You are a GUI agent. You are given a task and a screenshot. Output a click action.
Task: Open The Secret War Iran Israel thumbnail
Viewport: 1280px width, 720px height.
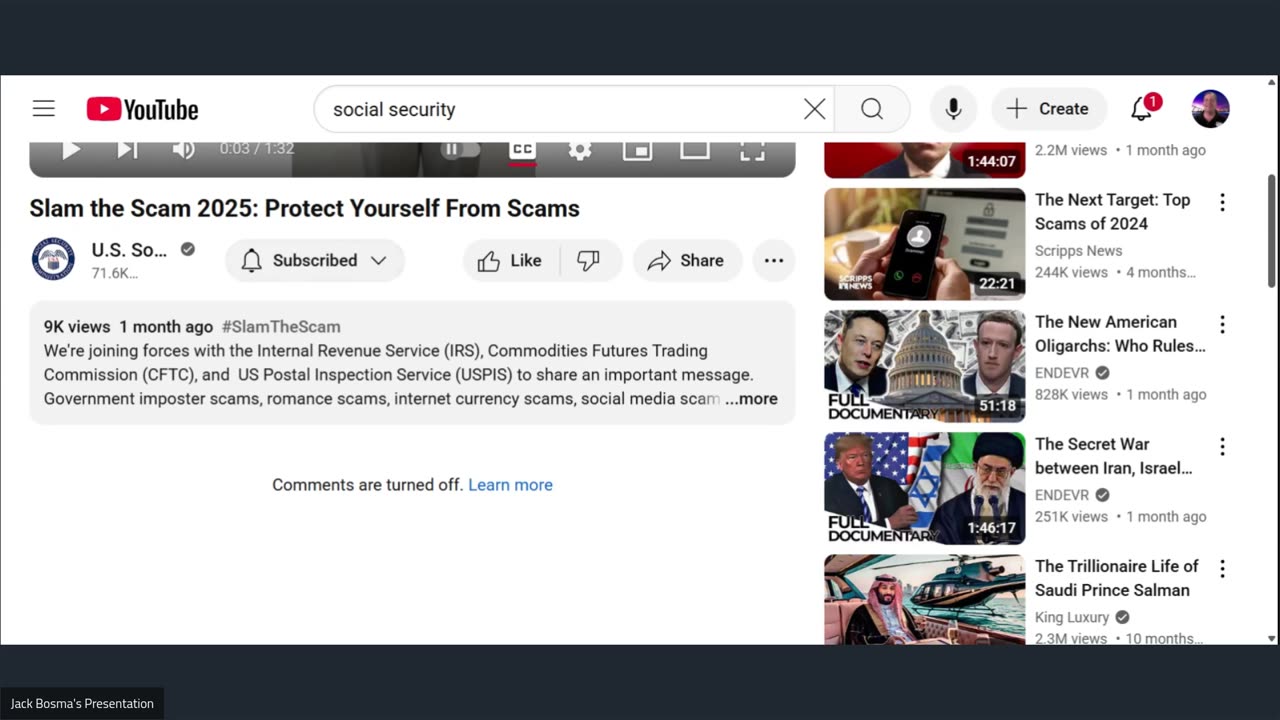click(924, 488)
